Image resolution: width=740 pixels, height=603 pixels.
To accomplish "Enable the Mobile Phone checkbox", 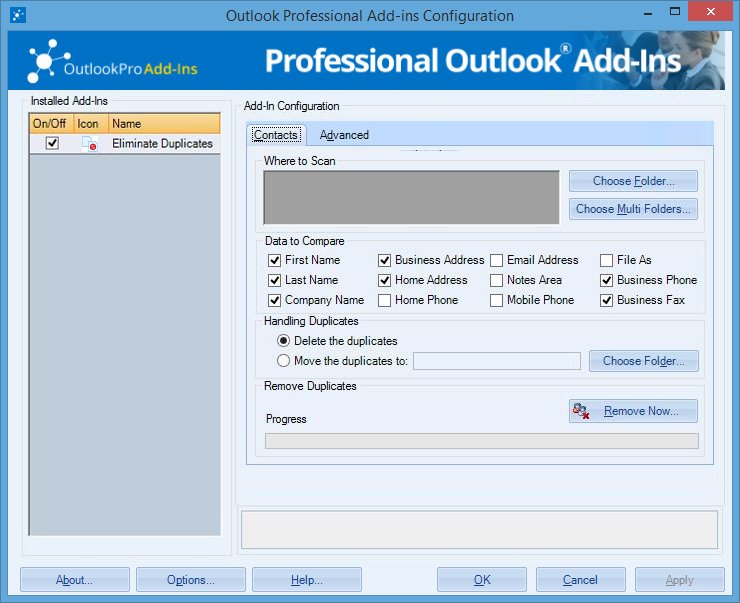I will (496, 300).
